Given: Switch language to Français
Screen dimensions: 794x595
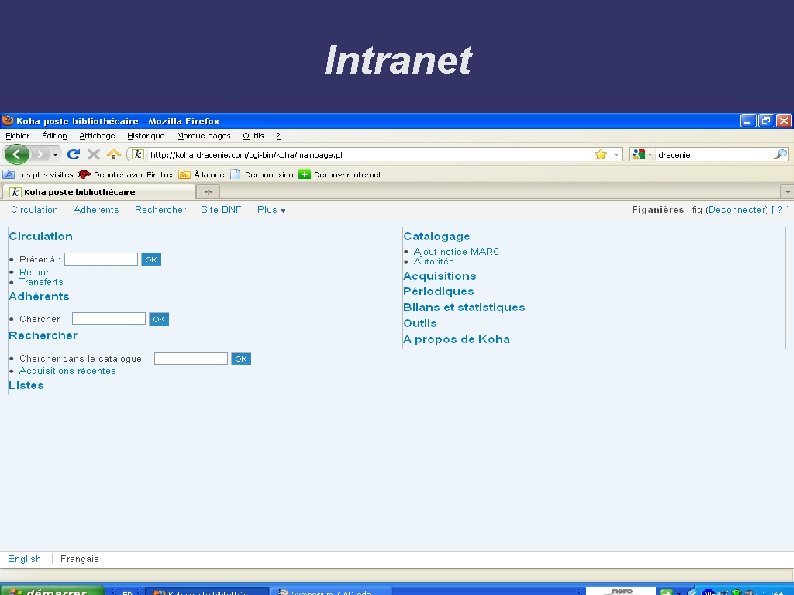Looking at the screenshot, I should [79, 559].
